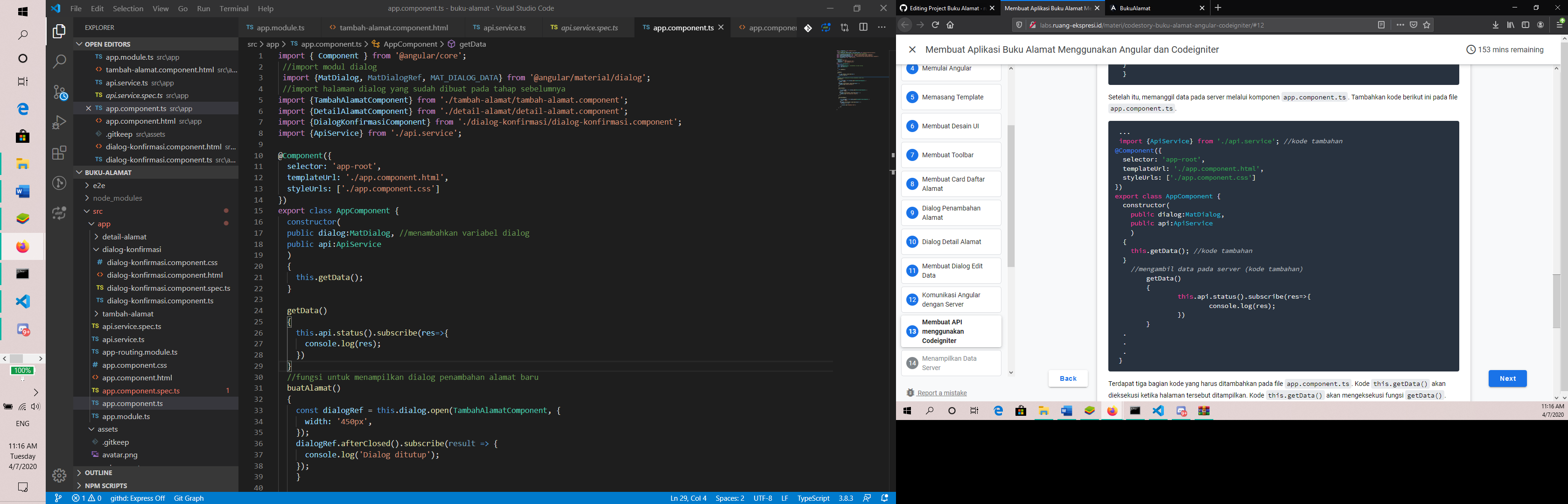This screenshot has height=504, width=1568.
Task: Switch to tambah-alamat.component.html editor tab
Action: (393, 28)
